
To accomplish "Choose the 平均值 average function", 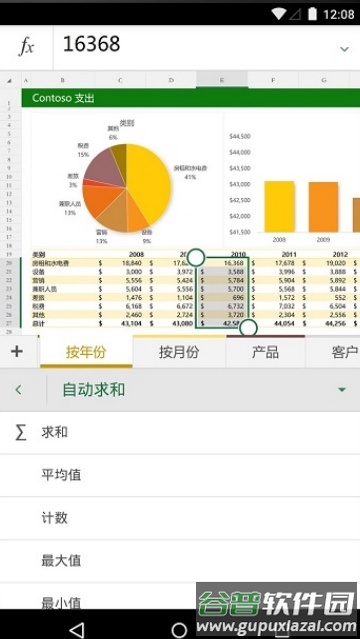I will click(180, 475).
